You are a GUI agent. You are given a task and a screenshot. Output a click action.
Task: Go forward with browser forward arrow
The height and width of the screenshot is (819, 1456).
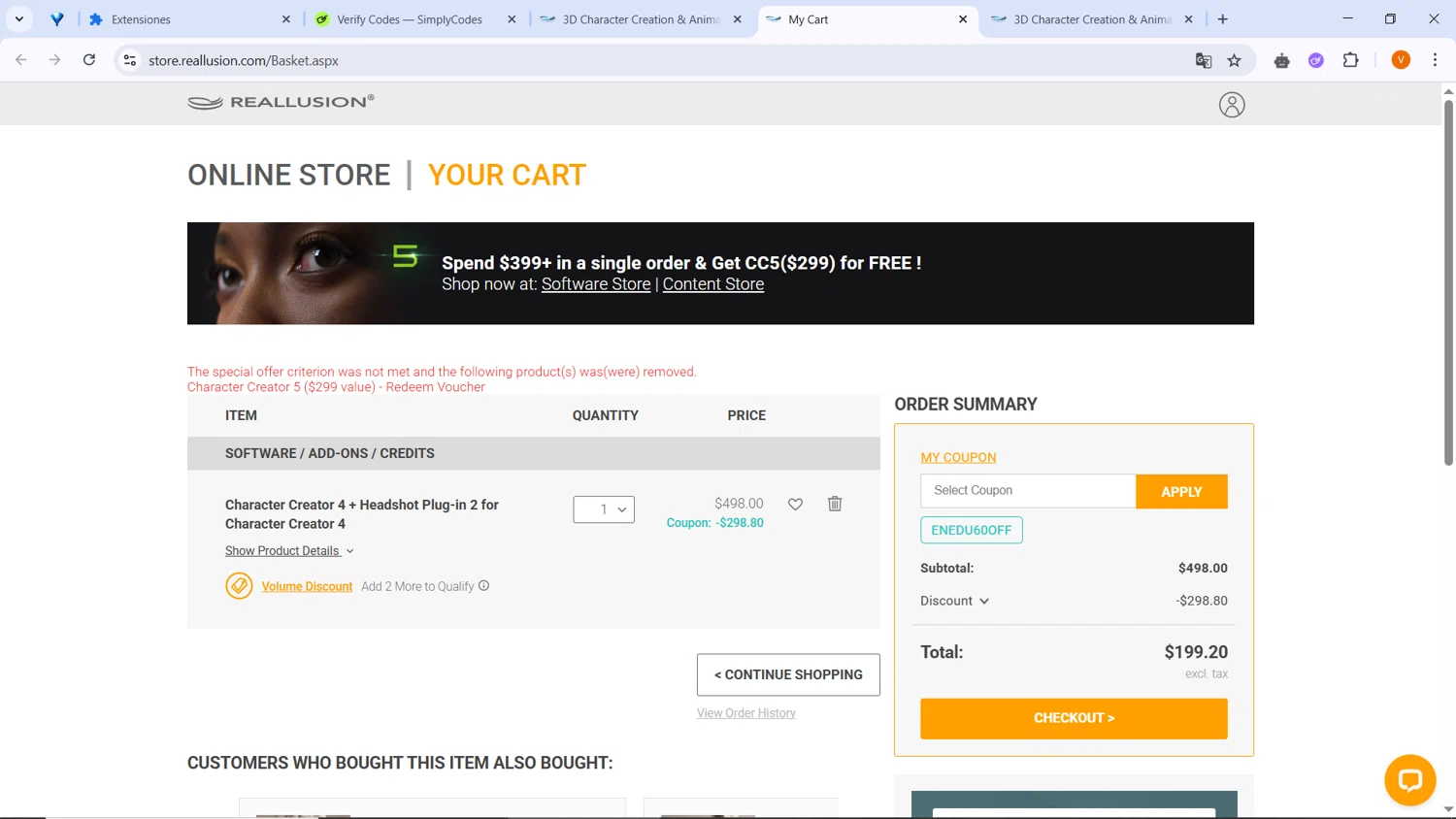pos(55,60)
